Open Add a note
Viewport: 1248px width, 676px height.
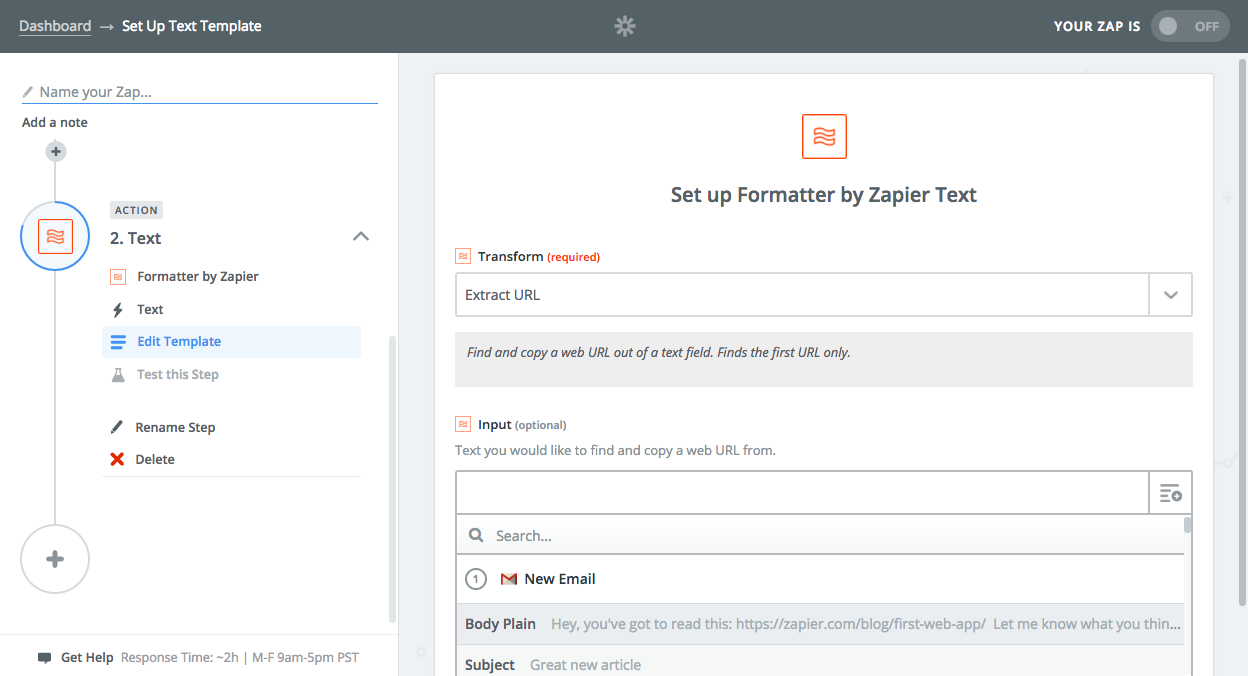[x=55, y=122]
